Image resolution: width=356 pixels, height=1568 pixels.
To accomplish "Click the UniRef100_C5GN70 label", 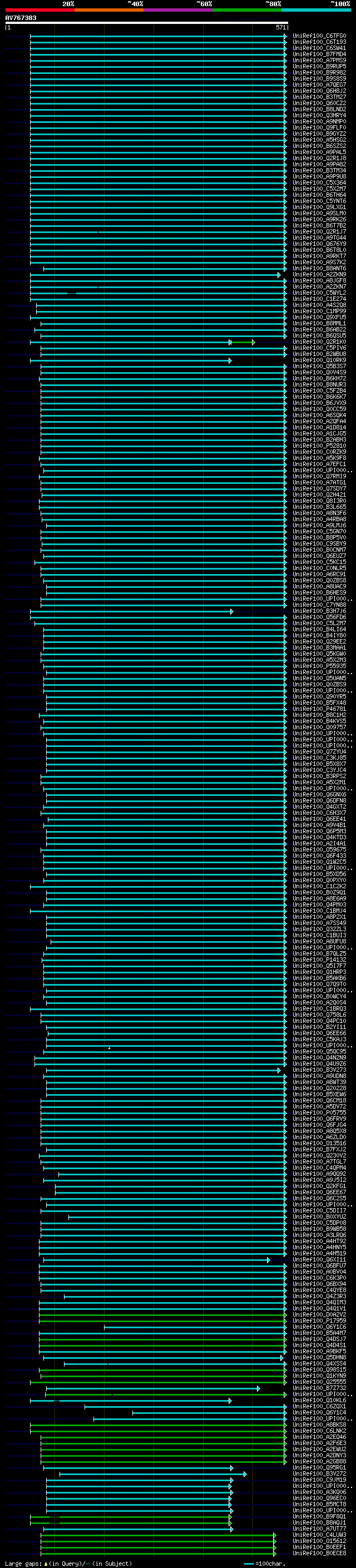I will click(319, 531).
